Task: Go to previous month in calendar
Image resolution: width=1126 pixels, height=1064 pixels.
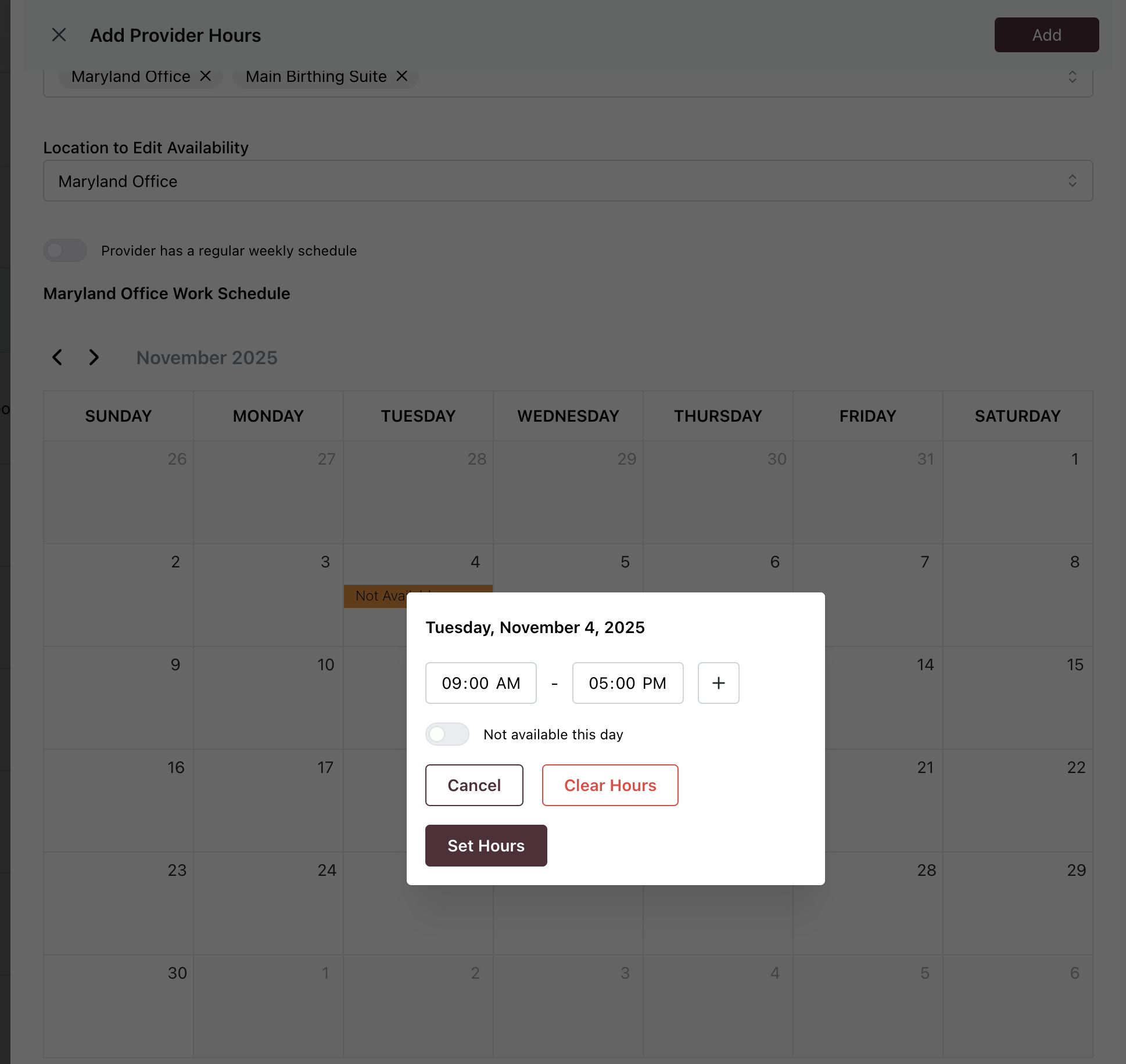Action: point(57,357)
